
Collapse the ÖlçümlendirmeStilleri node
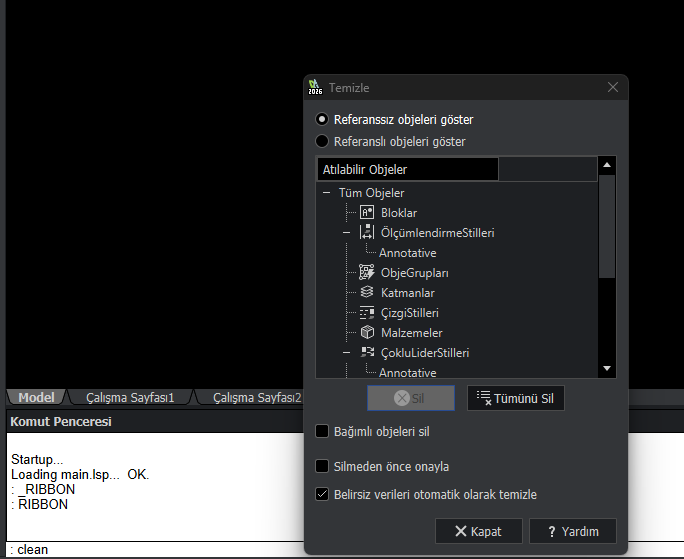click(346, 233)
